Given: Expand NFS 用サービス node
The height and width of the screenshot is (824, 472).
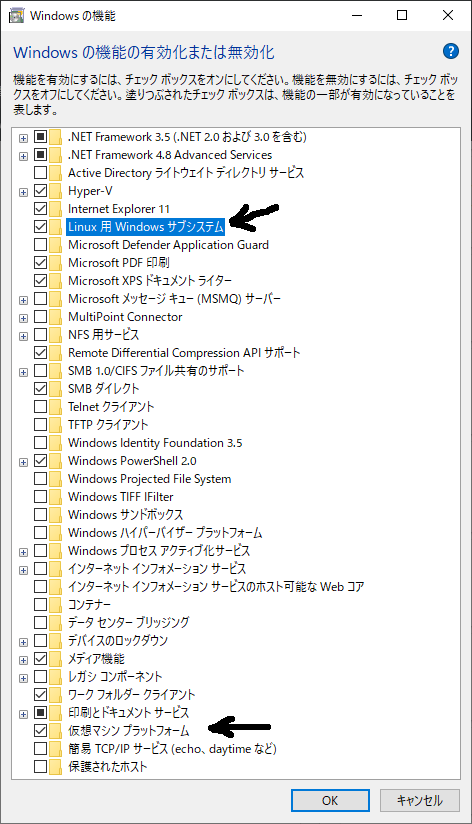Looking at the screenshot, I should pyautogui.click(x=23, y=335).
